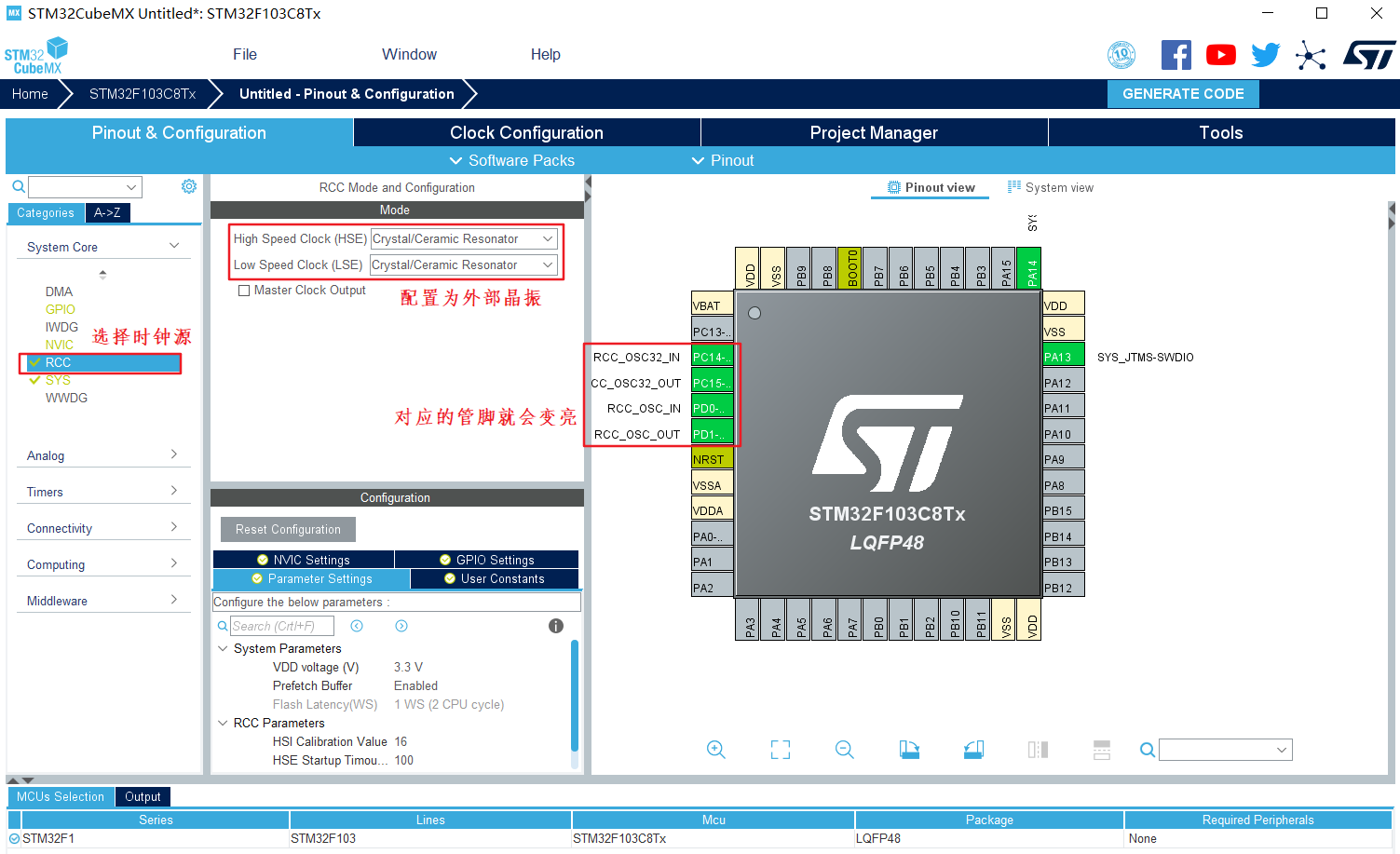Click the ST community network icon
The image size is (1400, 854).
1311,56
